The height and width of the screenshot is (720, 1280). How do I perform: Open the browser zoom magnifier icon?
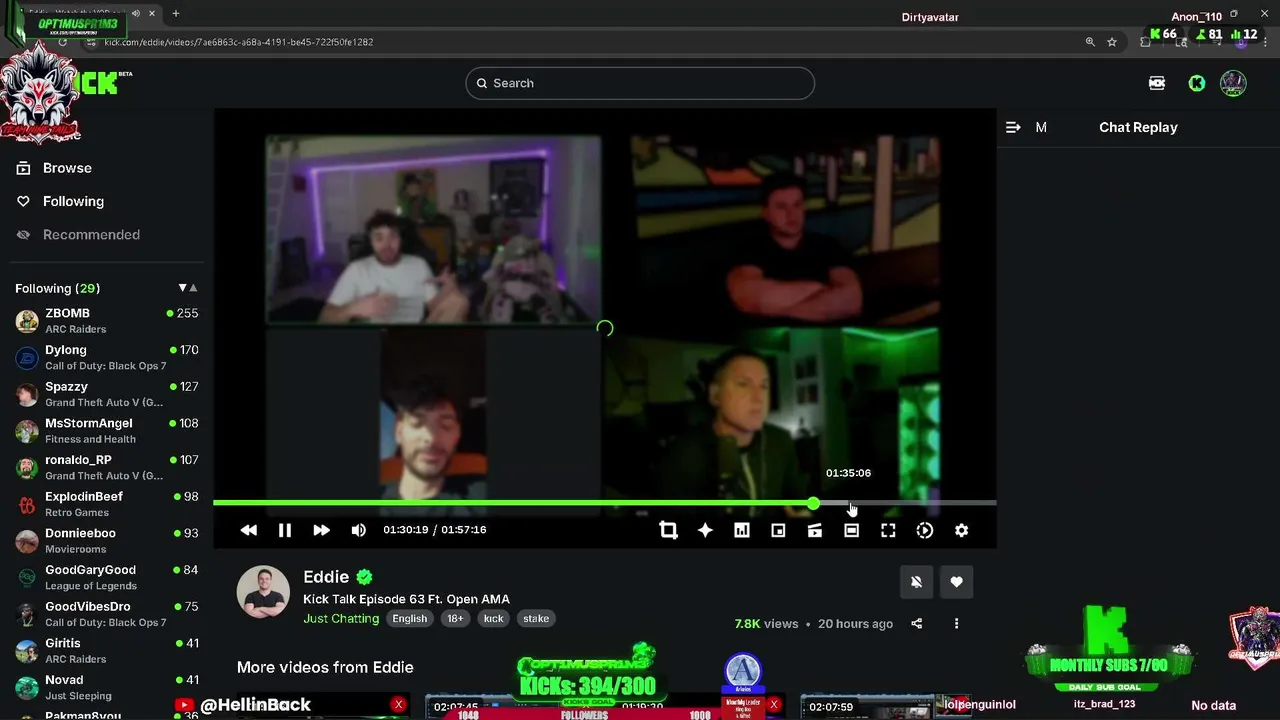coord(1090,42)
